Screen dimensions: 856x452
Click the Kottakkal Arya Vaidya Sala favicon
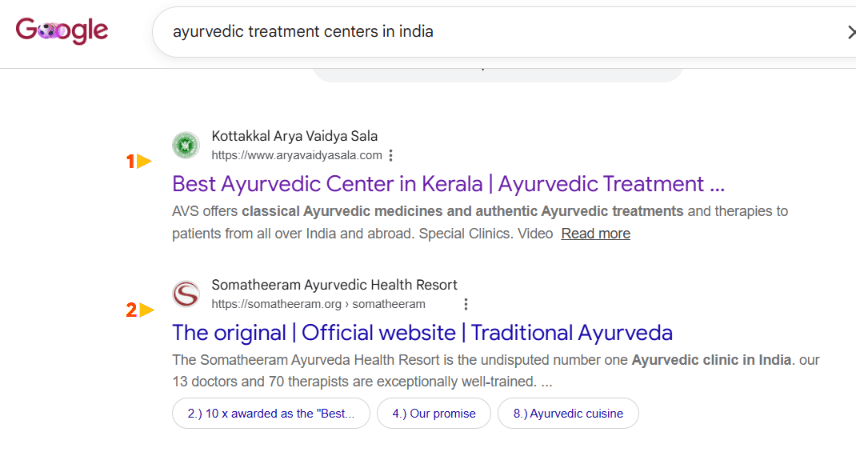click(x=186, y=145)
